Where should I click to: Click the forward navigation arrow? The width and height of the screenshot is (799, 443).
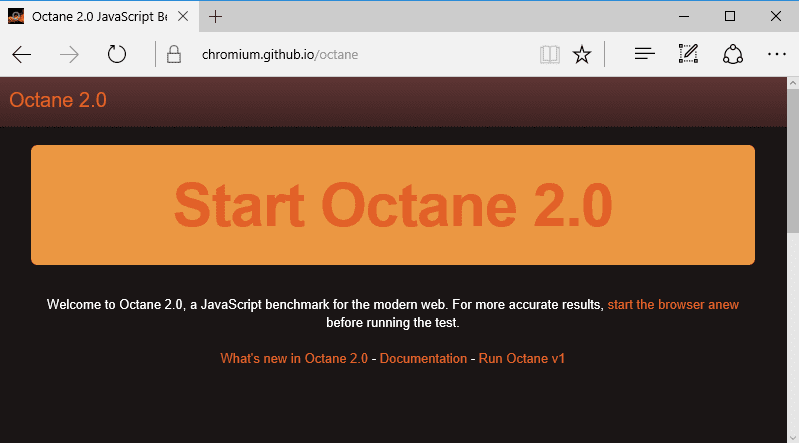coord(69,55)
